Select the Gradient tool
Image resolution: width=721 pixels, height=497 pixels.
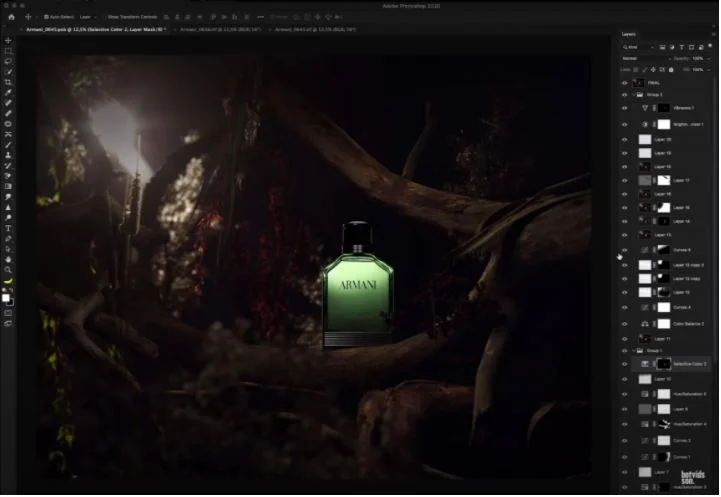(x=8, y=187)
